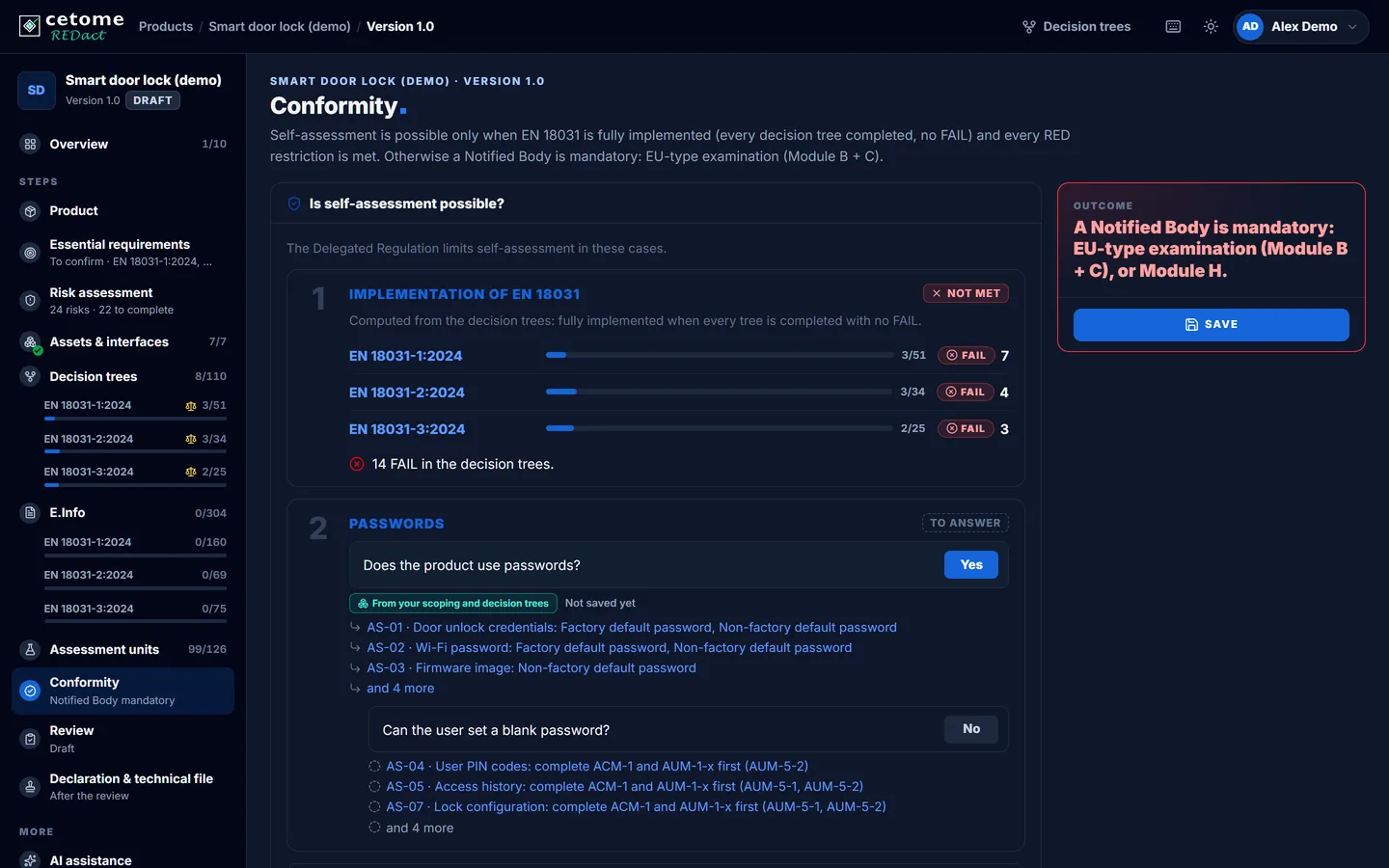
Task: Open the Alex Demo account dropdown
Action: pos(1301,27)
